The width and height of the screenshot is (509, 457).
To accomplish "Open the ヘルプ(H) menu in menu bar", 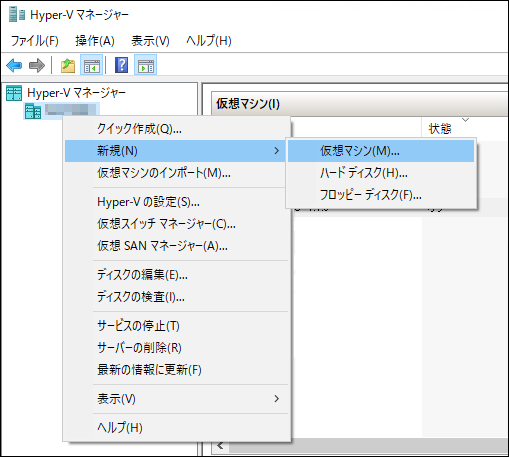I will pyautogui.click(x=209, y=41).
